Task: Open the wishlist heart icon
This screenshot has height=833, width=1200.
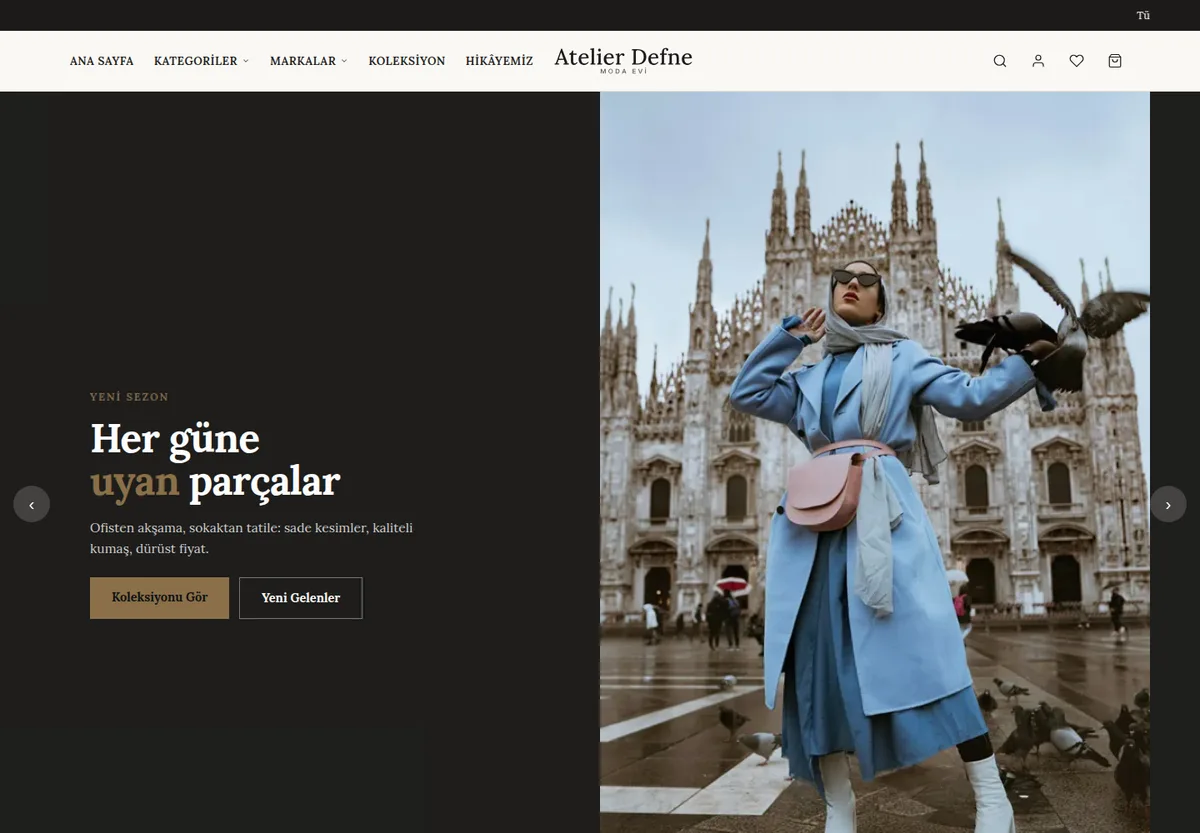Action: [x=1076, y=61]
